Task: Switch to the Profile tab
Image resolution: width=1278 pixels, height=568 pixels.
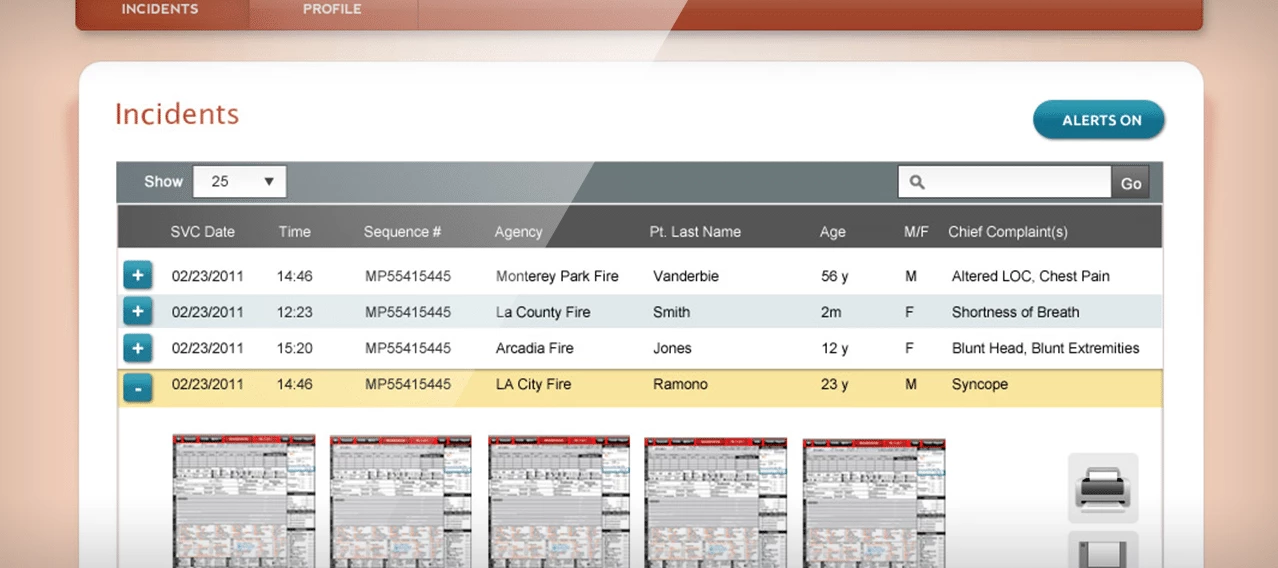Action: pos(332,10)
